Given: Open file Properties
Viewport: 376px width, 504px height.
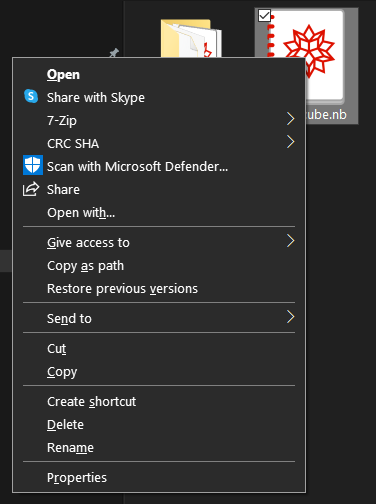Looking at the screenshot, I should (159, 478).
